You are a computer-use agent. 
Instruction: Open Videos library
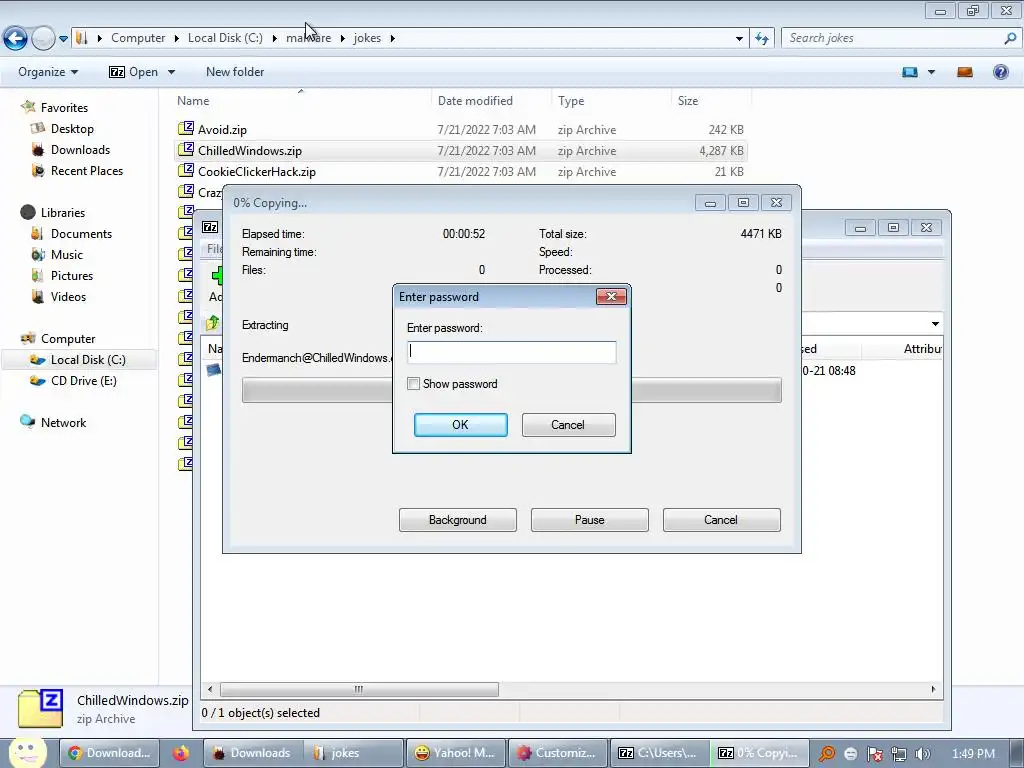[x=68, y=296]
